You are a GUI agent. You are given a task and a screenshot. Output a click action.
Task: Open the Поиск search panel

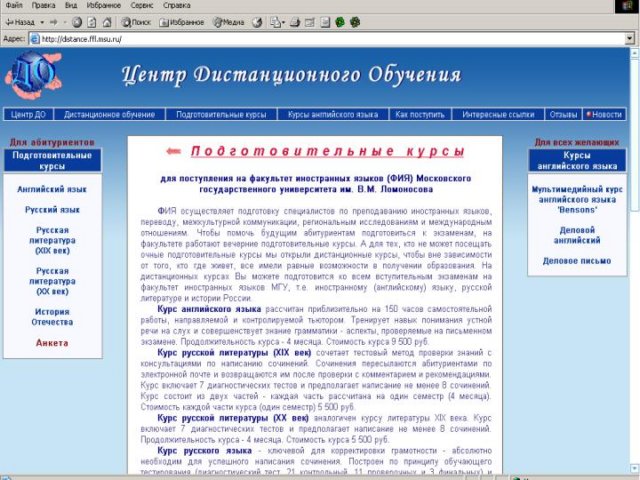[136, 22]
